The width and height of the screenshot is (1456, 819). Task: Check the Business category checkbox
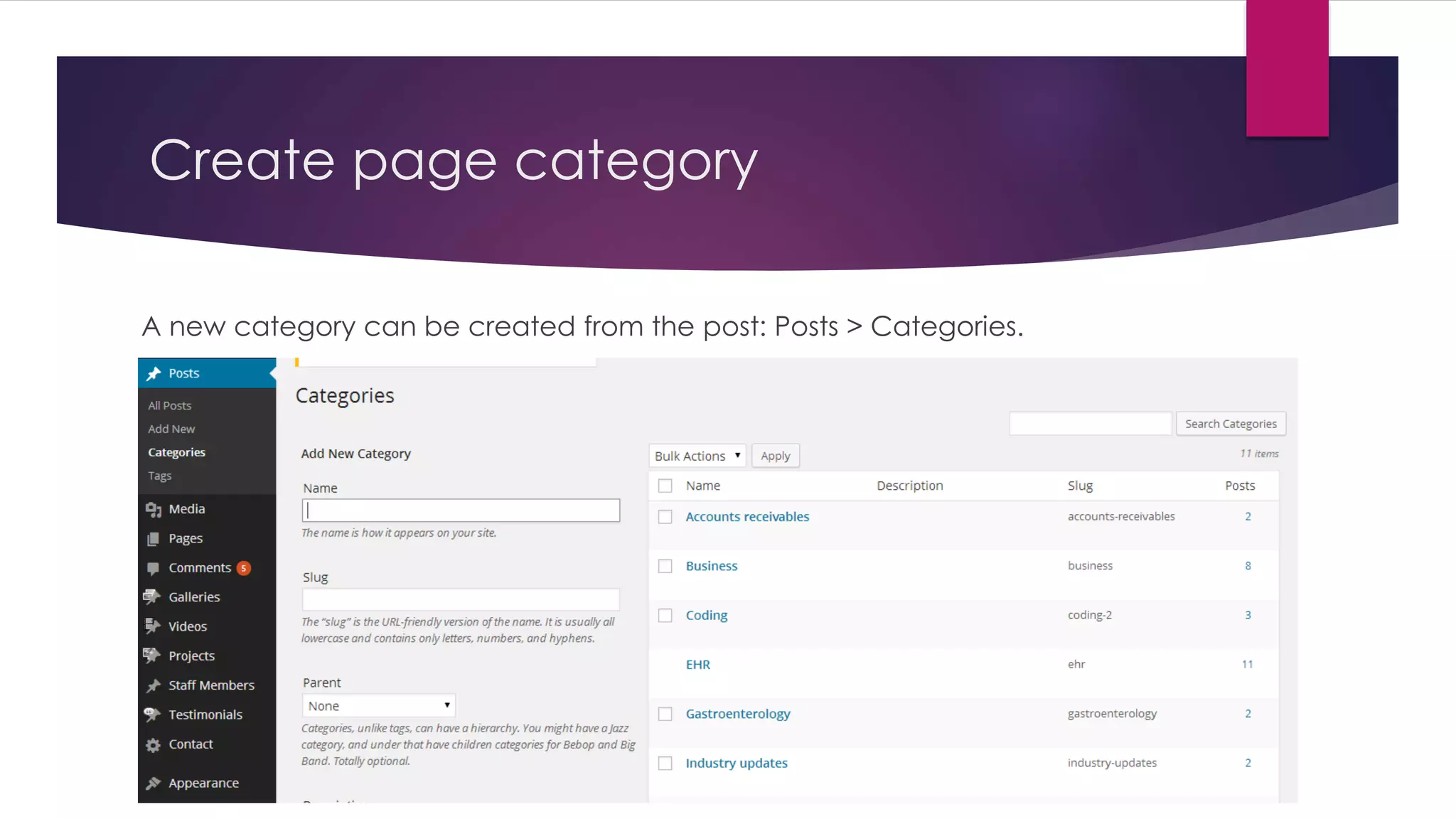(665, 567)
